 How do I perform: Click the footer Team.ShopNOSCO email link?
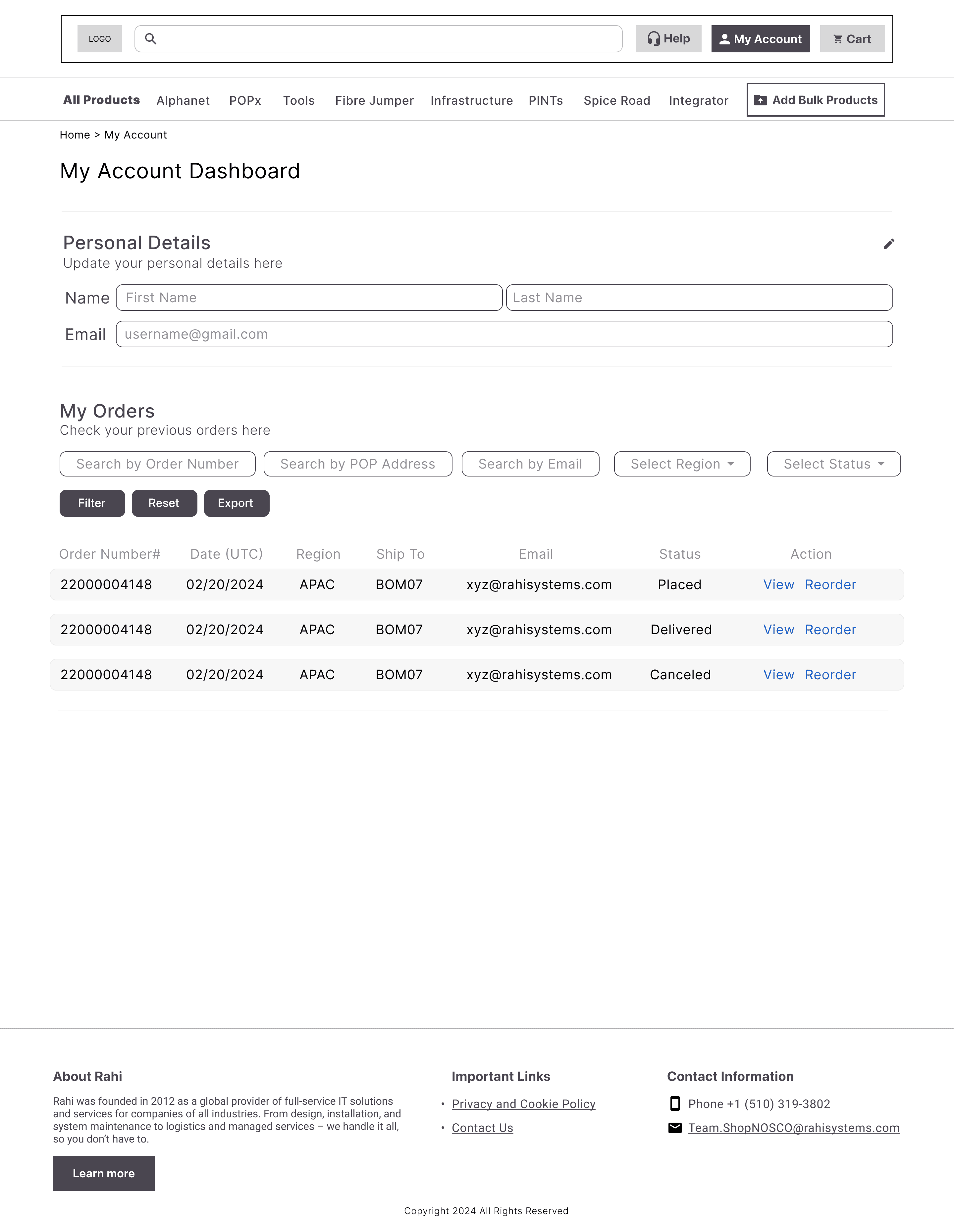tap(793, 1128)
